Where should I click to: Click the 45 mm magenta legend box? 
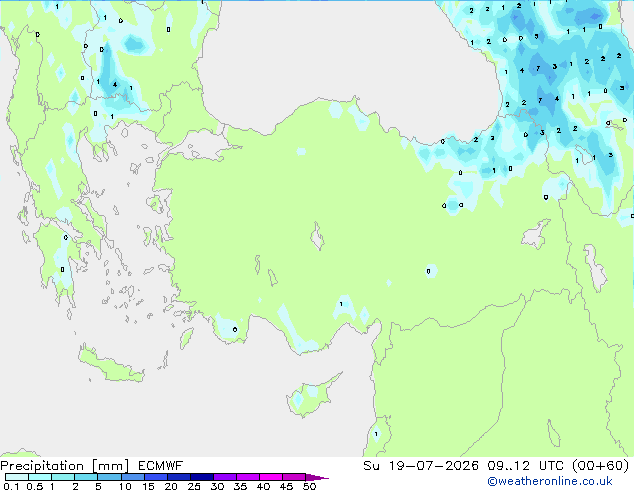coord(294,477)
